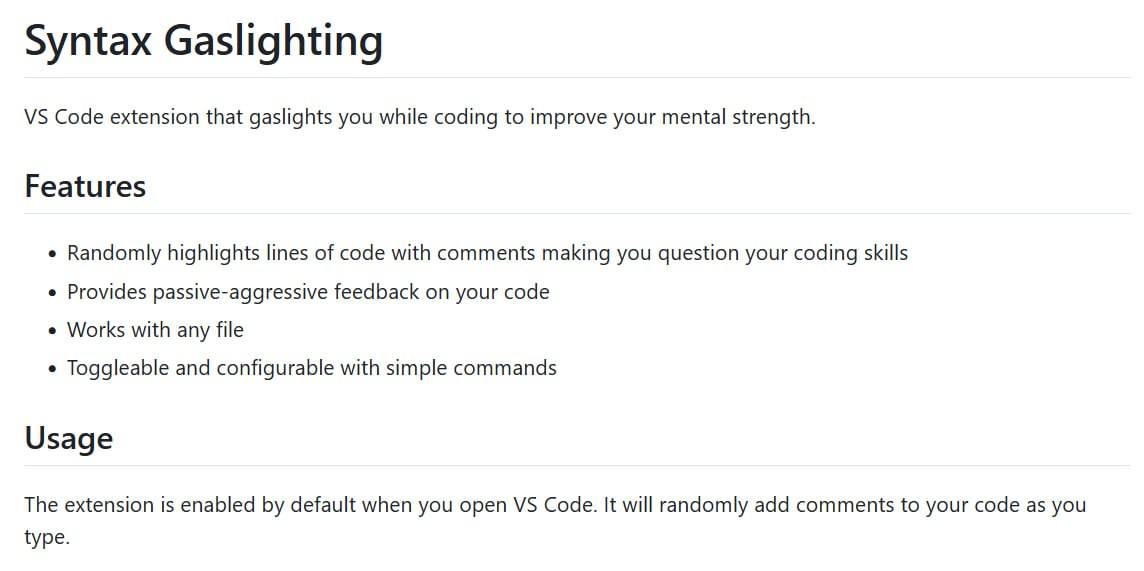Click the "Toggleable and configurable" bullet text
The width and height of the screenshot is (1144, 571).
(312, 368)
